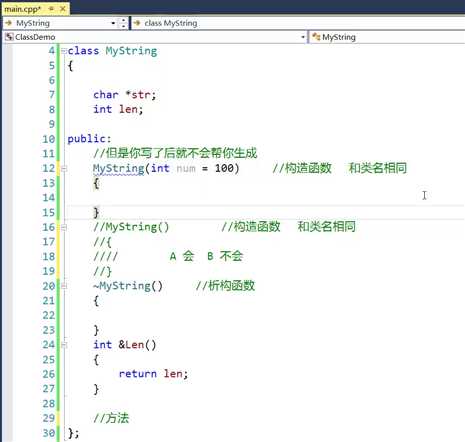Click 'A 会 B 不会' comment text

(206, 256)
